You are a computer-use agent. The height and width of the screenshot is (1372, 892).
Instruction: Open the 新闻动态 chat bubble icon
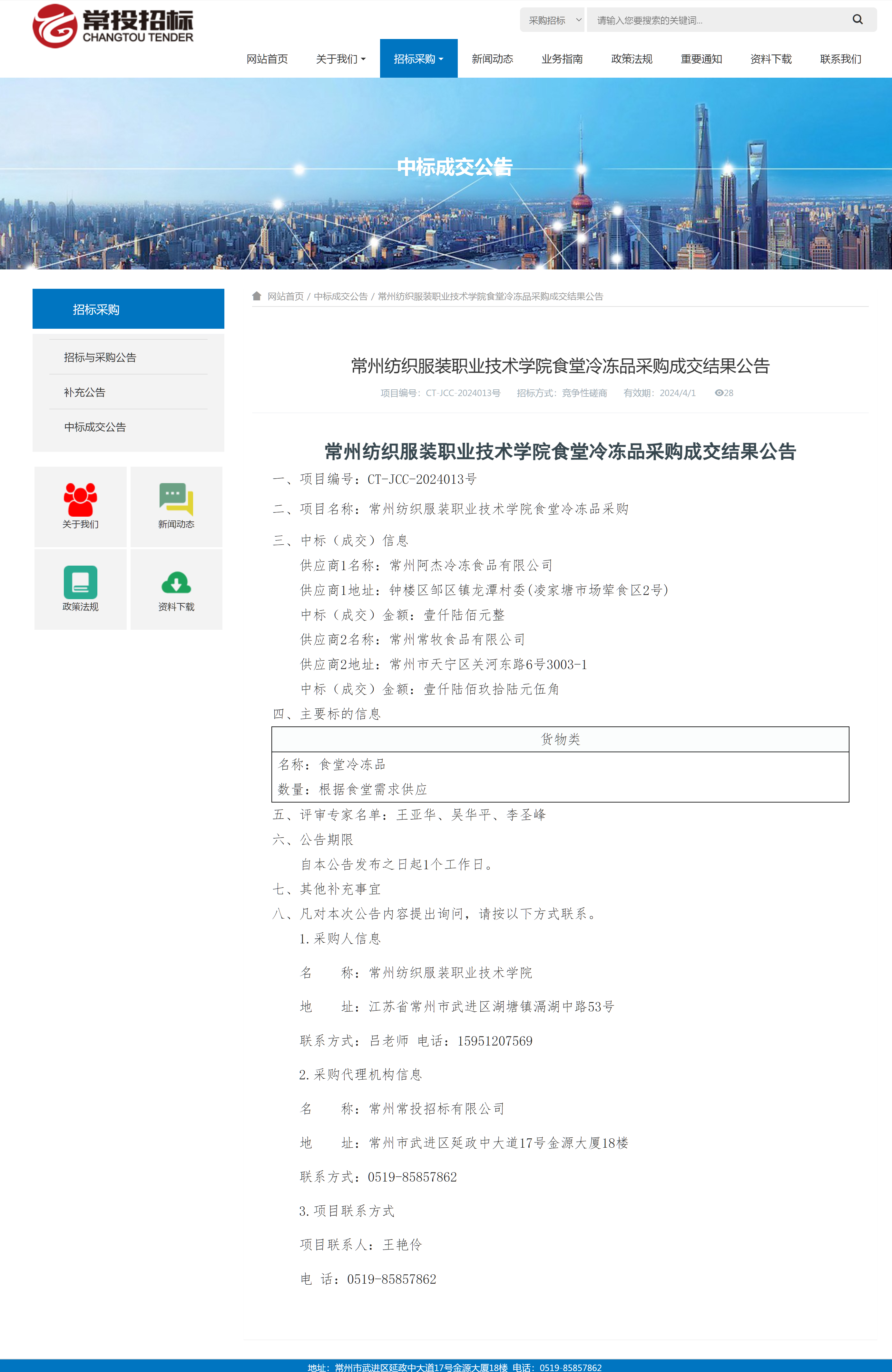(x=176, y=499)
